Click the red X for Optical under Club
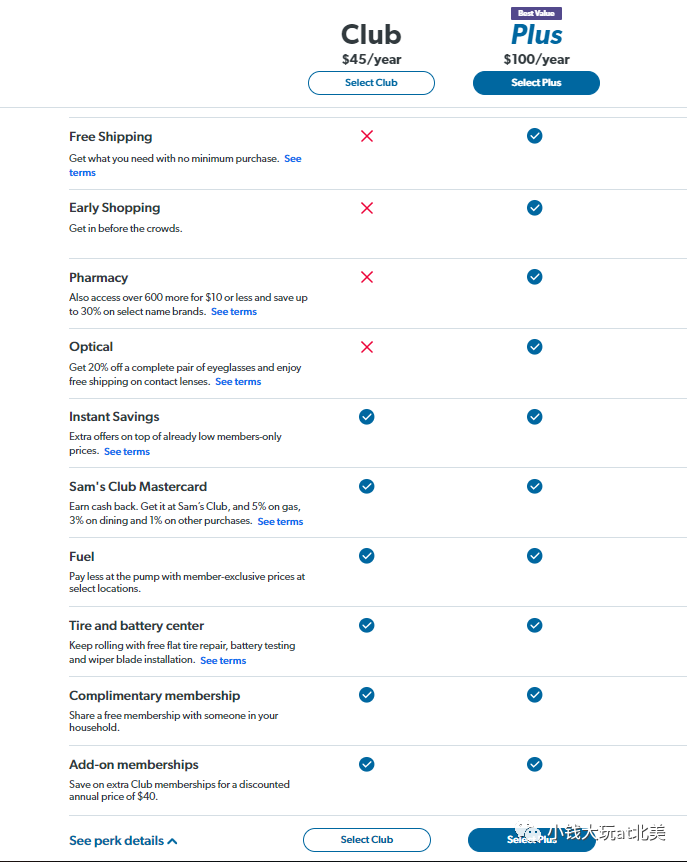The image size is (687, 862). tap(367, 347)
